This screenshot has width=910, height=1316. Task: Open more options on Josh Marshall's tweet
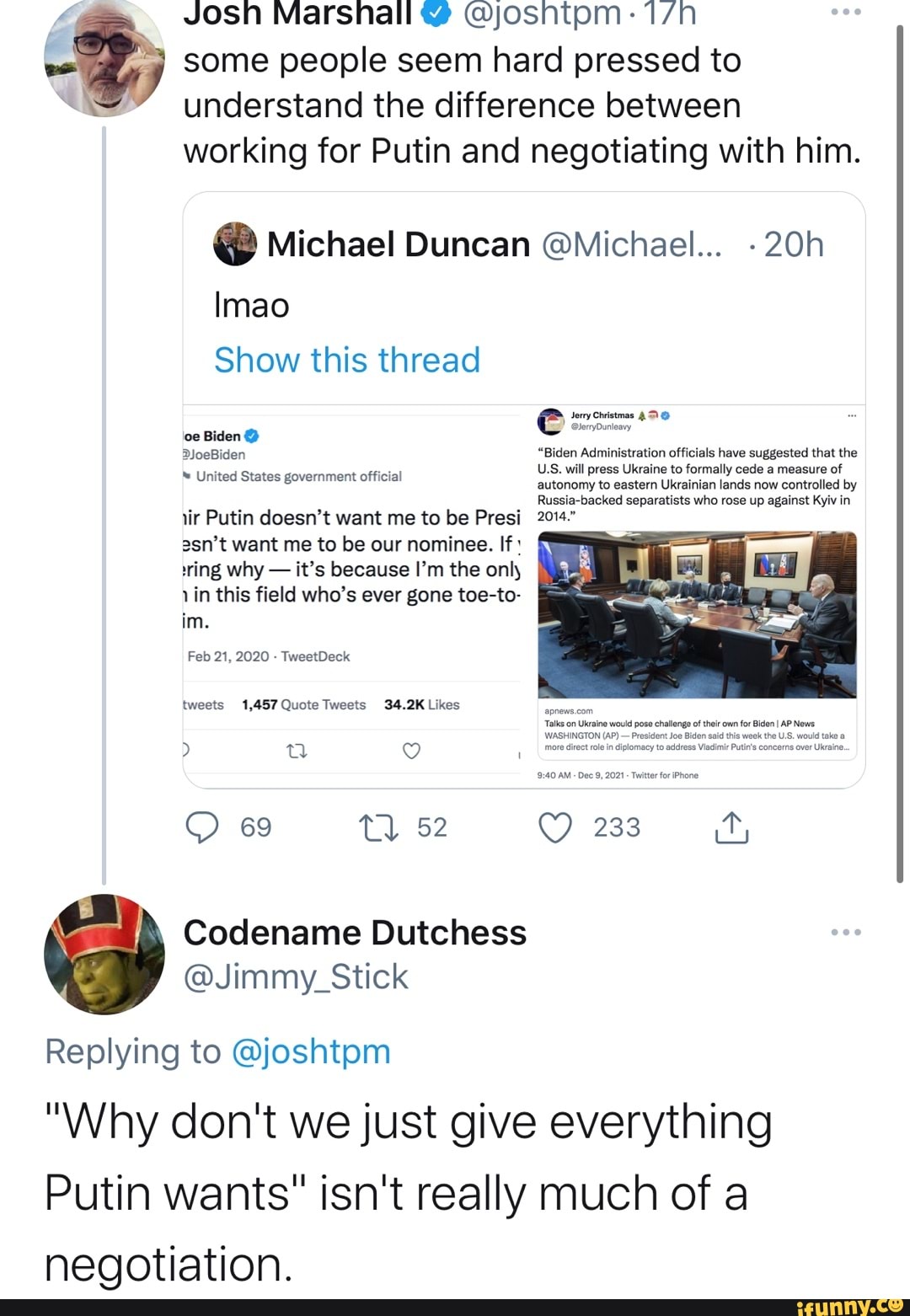[846, 13]
